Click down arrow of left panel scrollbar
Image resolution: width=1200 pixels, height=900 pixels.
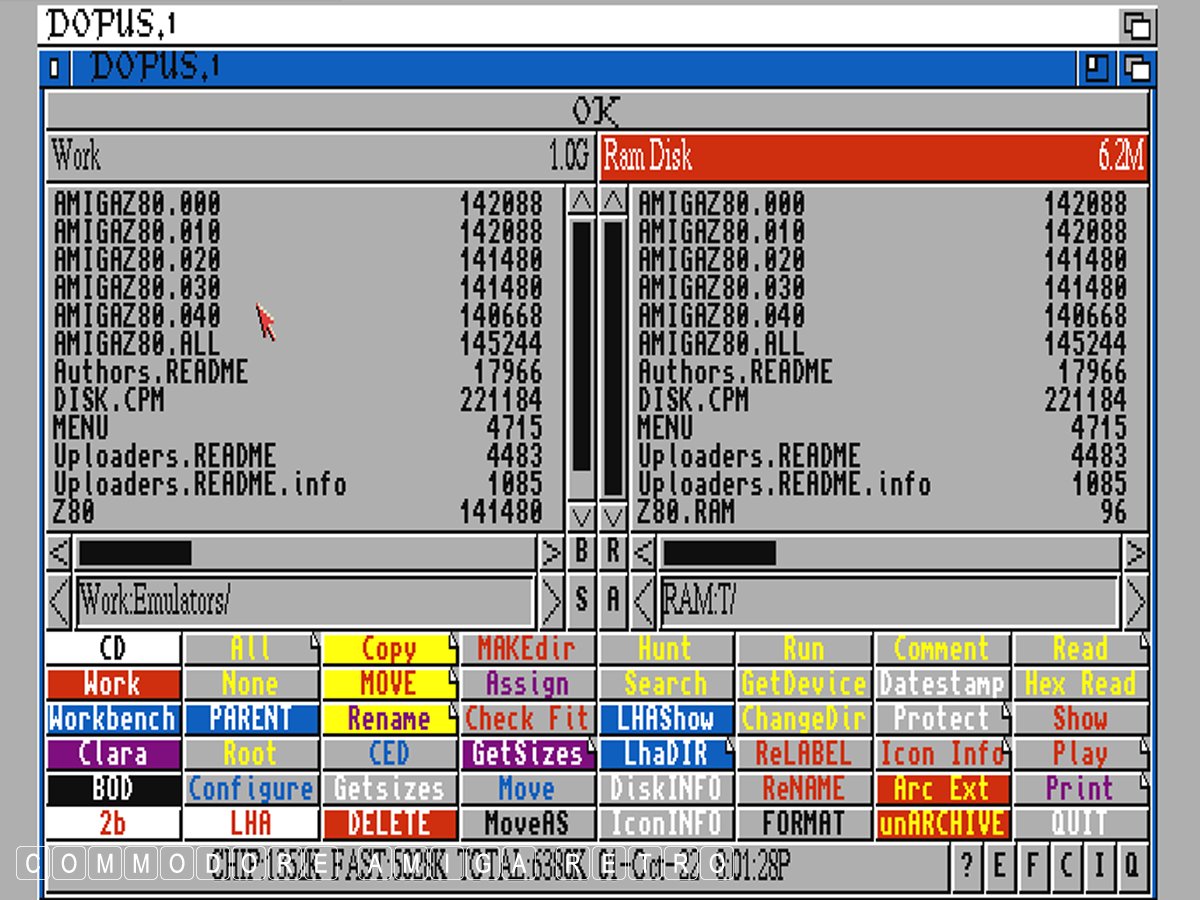click(x=581, y=517)
